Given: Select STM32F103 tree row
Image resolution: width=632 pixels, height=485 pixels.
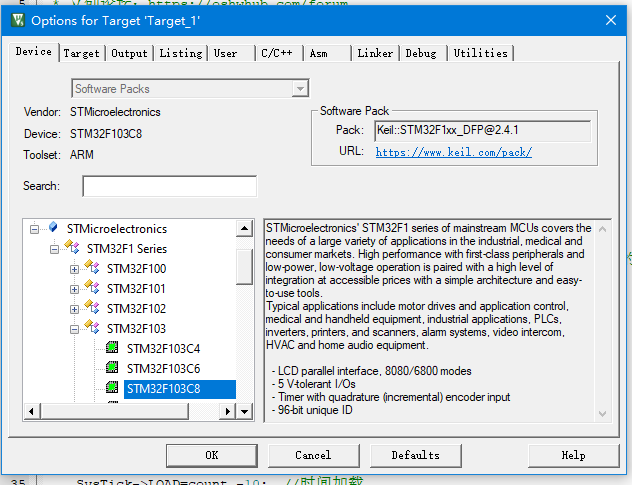Looking at the screenshot, I should click(x=136, y=329).
